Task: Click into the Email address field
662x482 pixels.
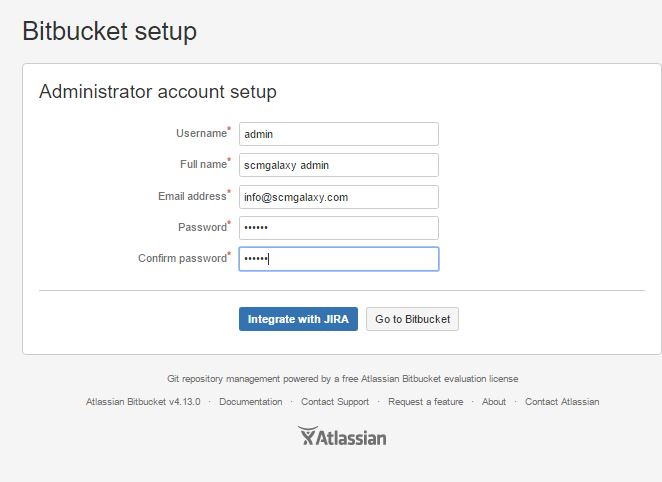Action: tap(338, 197)
